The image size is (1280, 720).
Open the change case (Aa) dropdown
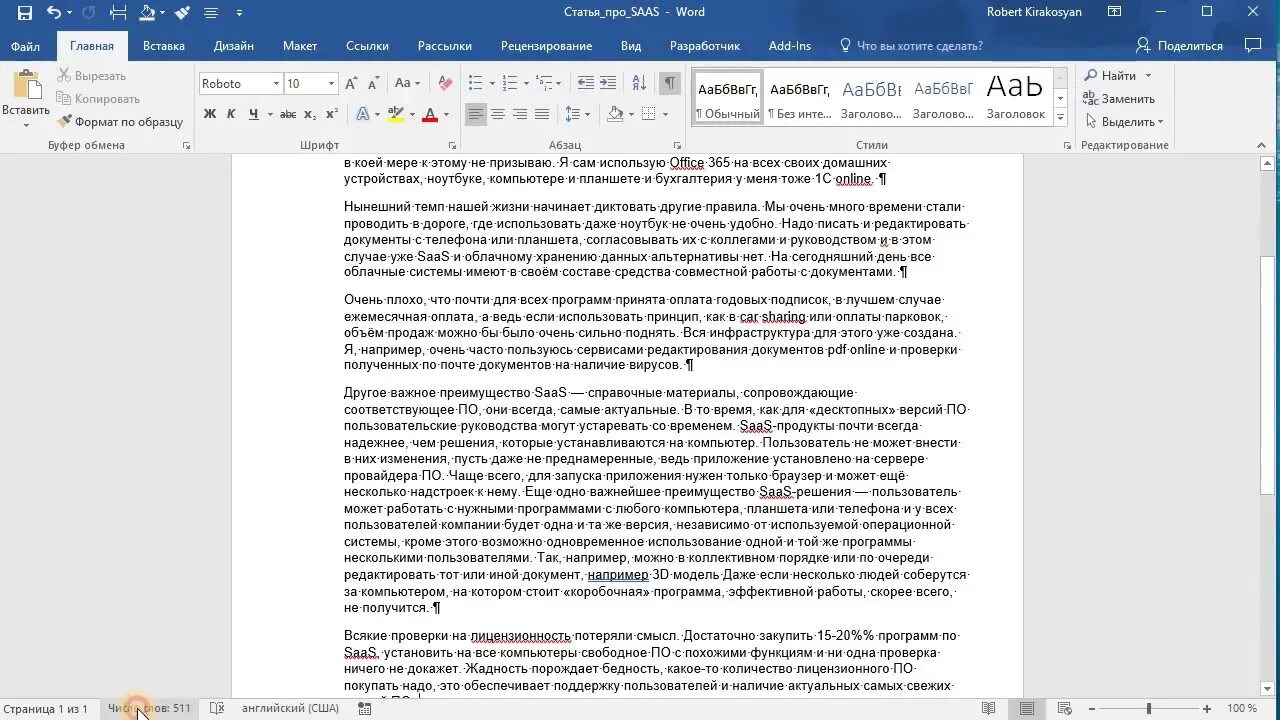407,84
